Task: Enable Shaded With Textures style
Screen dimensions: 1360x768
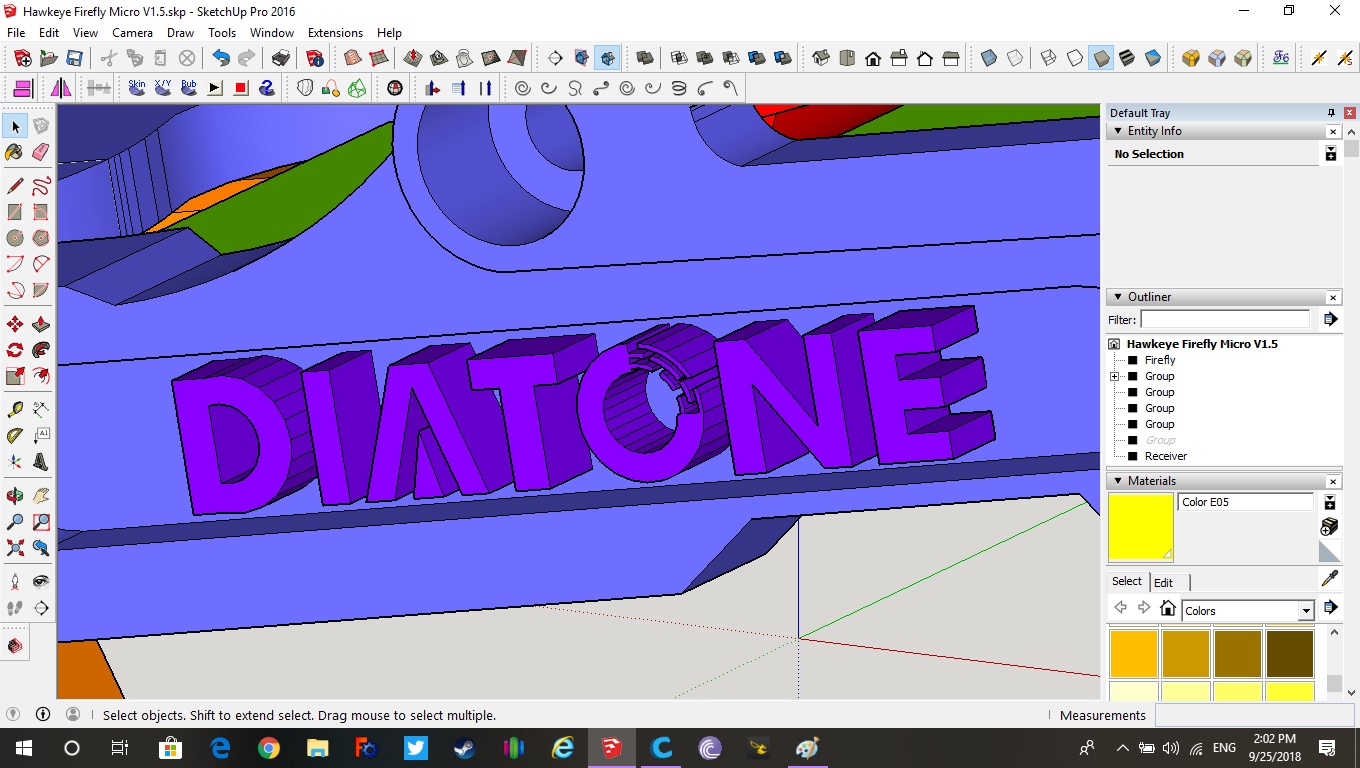Action: coord(1127,58)
